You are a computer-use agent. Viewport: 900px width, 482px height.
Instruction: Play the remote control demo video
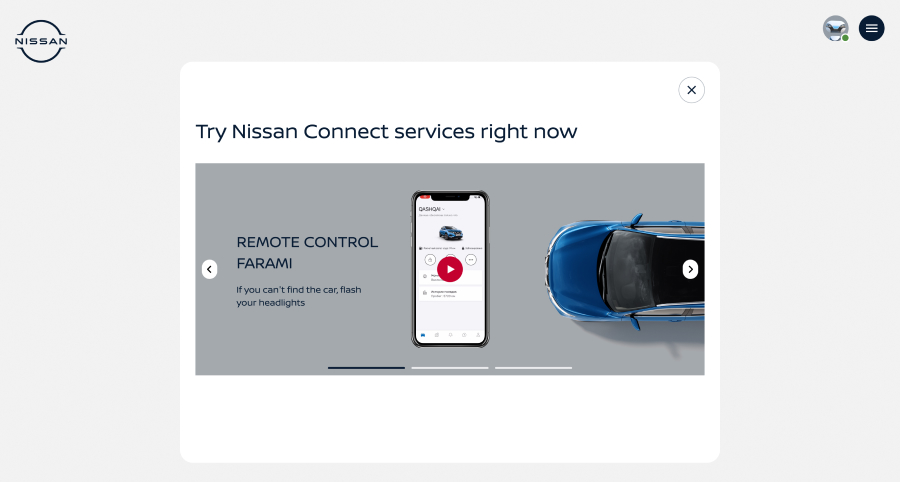[450, 269]
